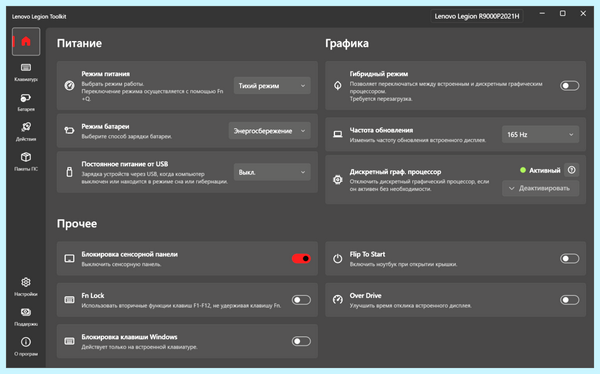The height and width of the screenshot is (374, 600).
Task: Click the Flip To Start label
Action: 367,254
